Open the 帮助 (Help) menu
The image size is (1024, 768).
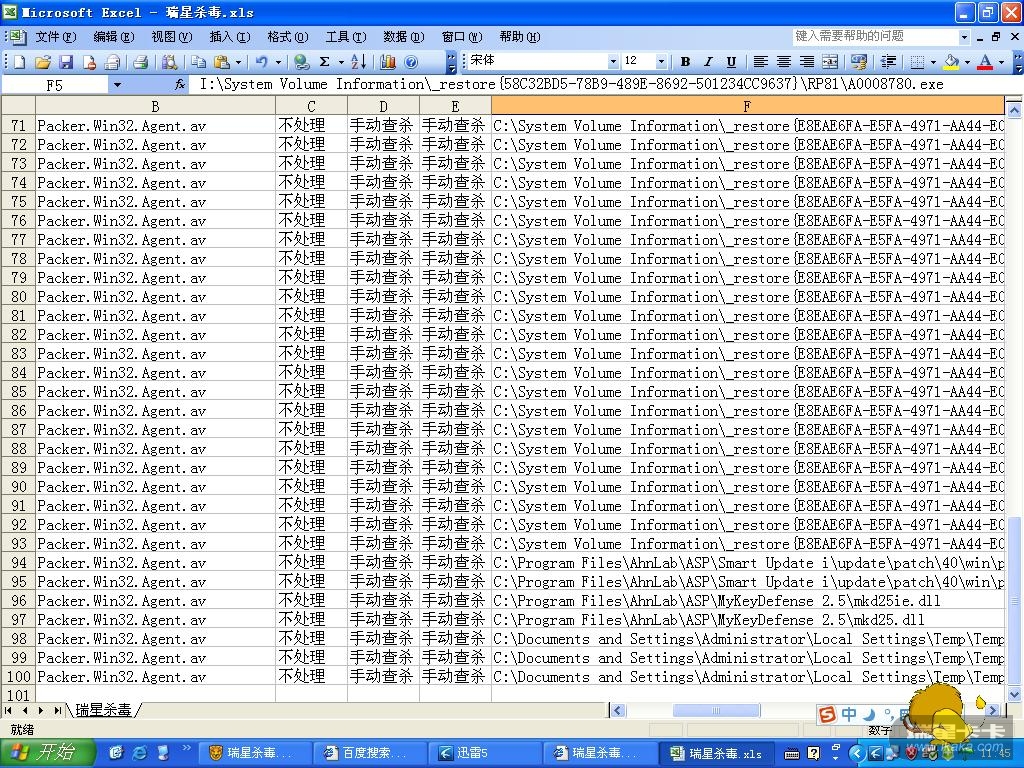[520, 37]
